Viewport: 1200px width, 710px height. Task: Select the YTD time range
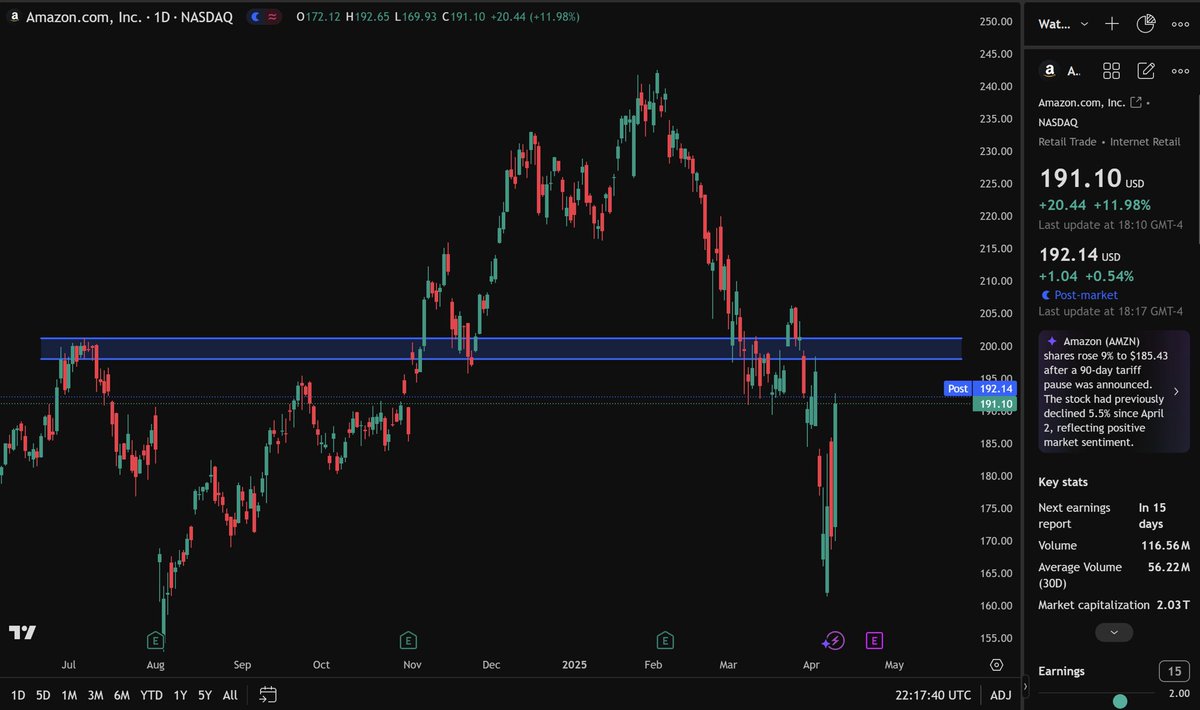[x=151, y=694]
